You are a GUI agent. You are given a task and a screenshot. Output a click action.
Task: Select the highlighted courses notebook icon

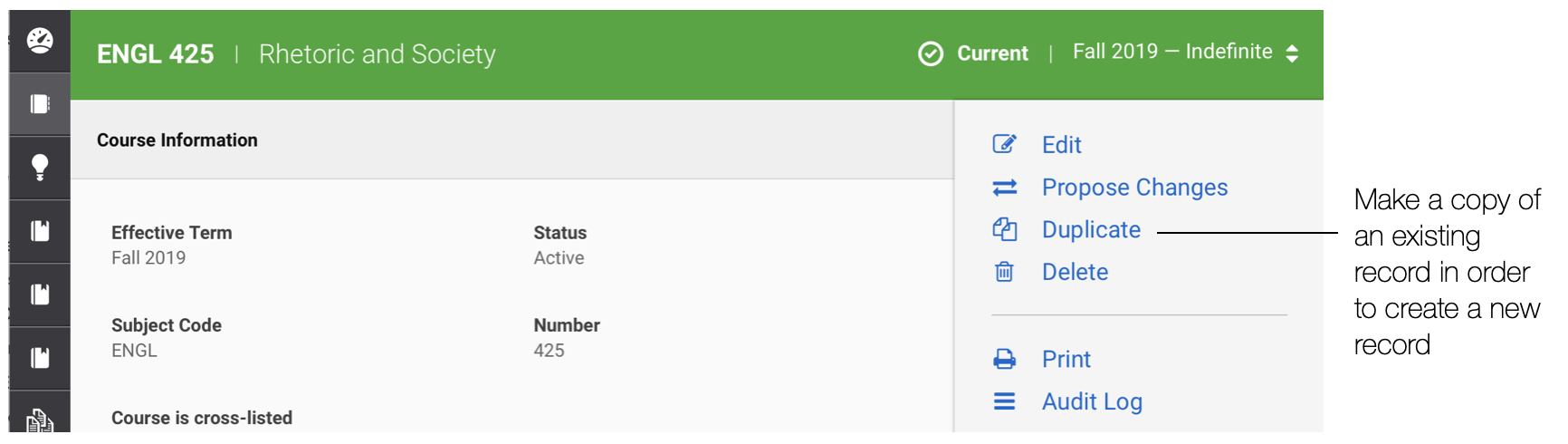click(x=40, y=104)
